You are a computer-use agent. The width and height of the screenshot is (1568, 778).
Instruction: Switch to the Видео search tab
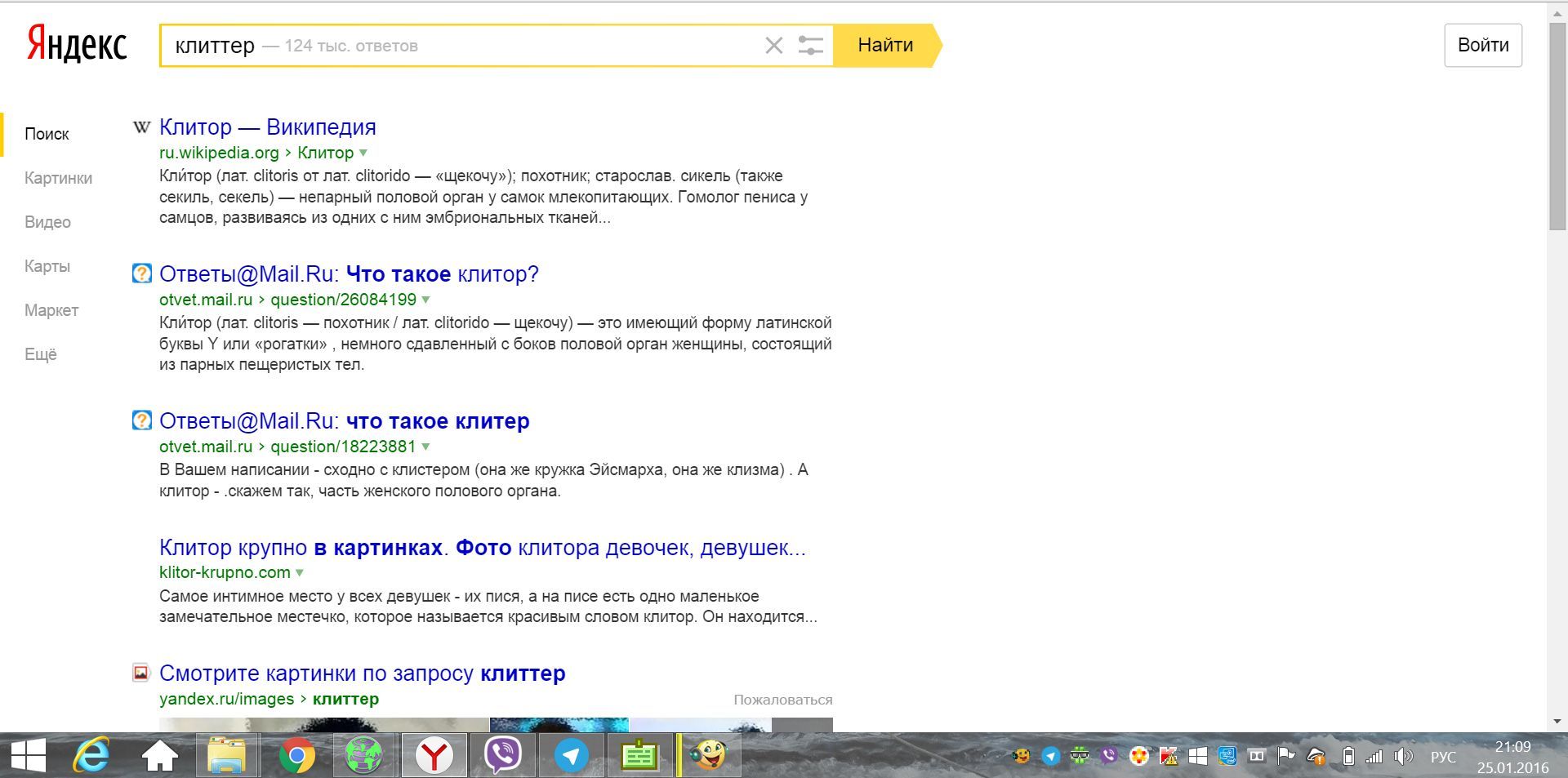(47, 222)
